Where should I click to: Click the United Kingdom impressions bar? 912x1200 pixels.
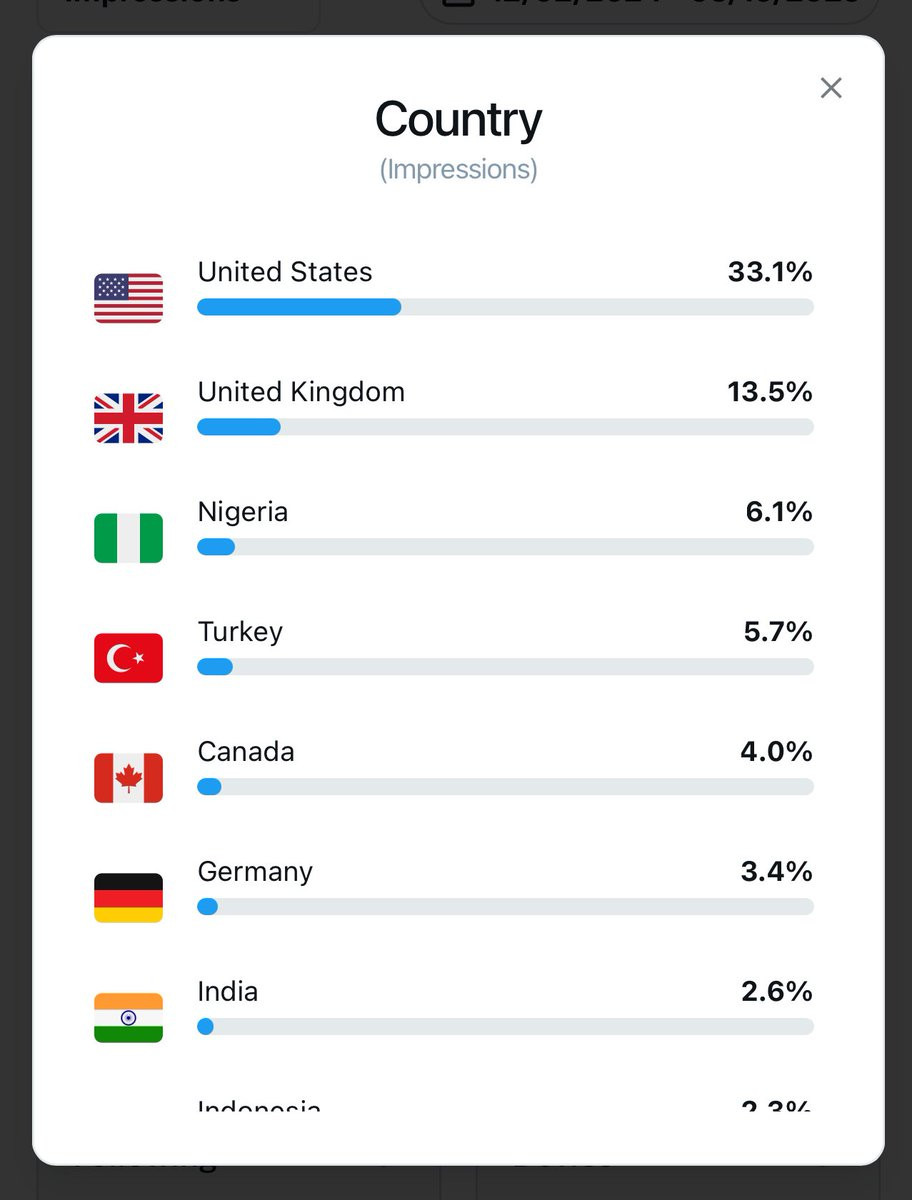[x=505, y=427]
